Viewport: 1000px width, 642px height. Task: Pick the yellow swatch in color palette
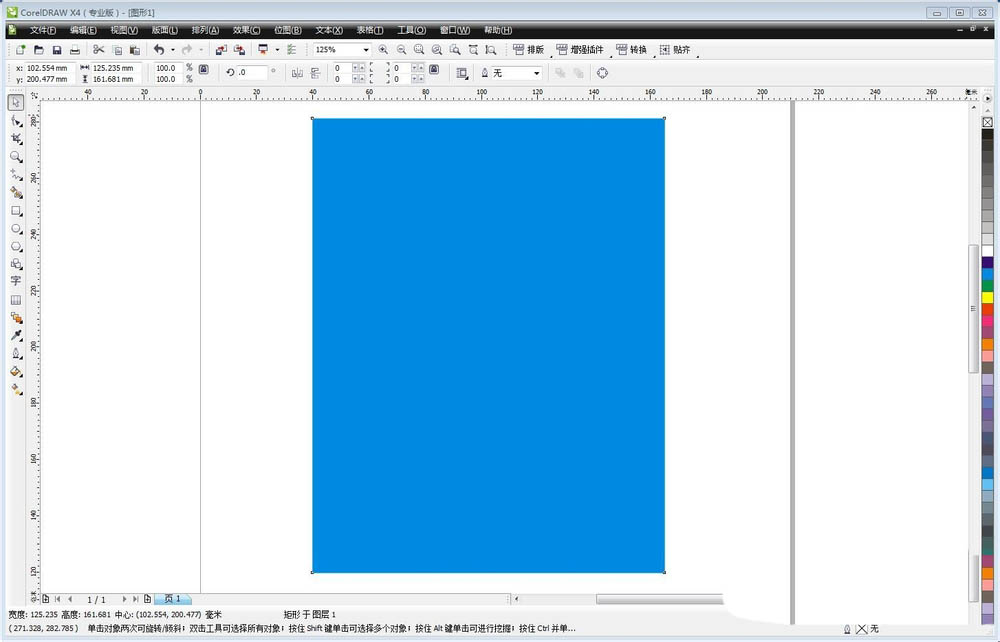[x=987, y=297]
